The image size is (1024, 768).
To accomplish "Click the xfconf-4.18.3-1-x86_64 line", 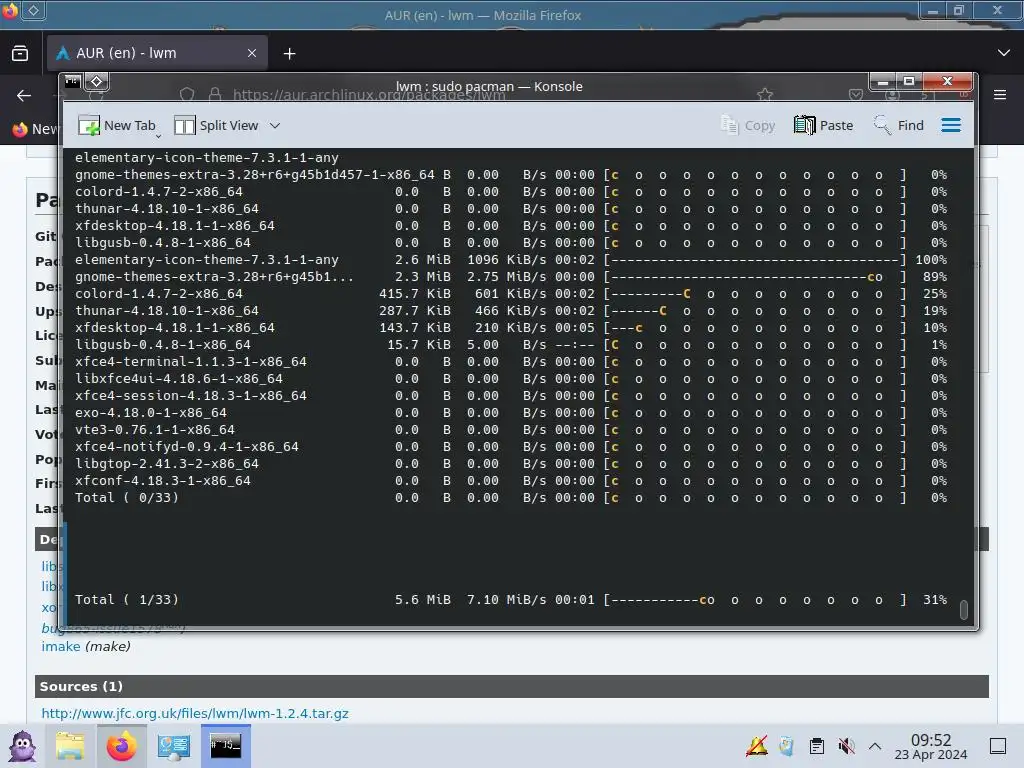I will click(511, 481).
